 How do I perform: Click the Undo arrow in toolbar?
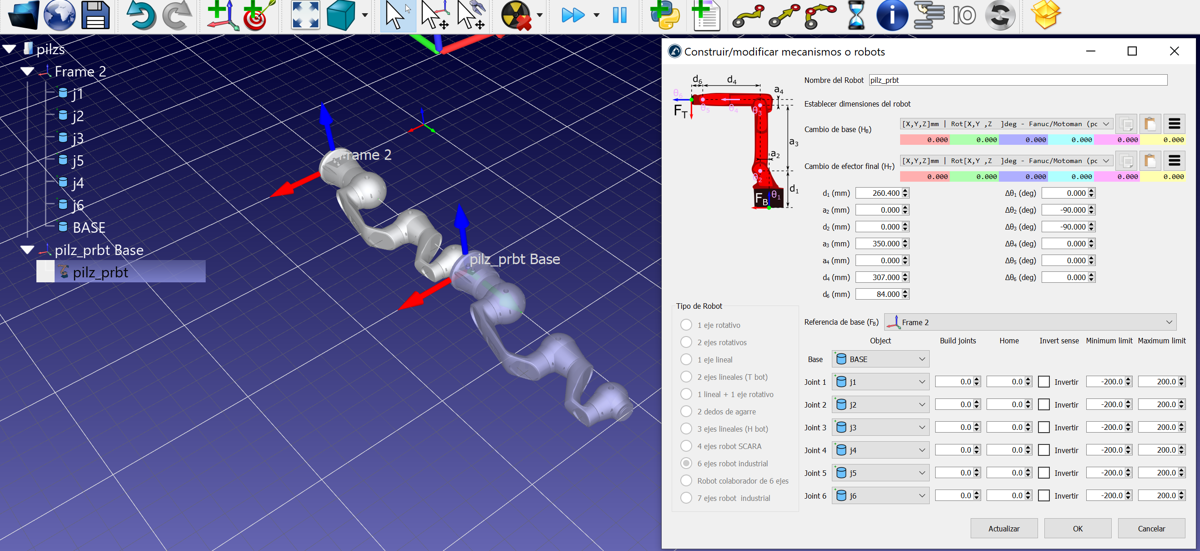pyautogui.click(x=143, y=15)
